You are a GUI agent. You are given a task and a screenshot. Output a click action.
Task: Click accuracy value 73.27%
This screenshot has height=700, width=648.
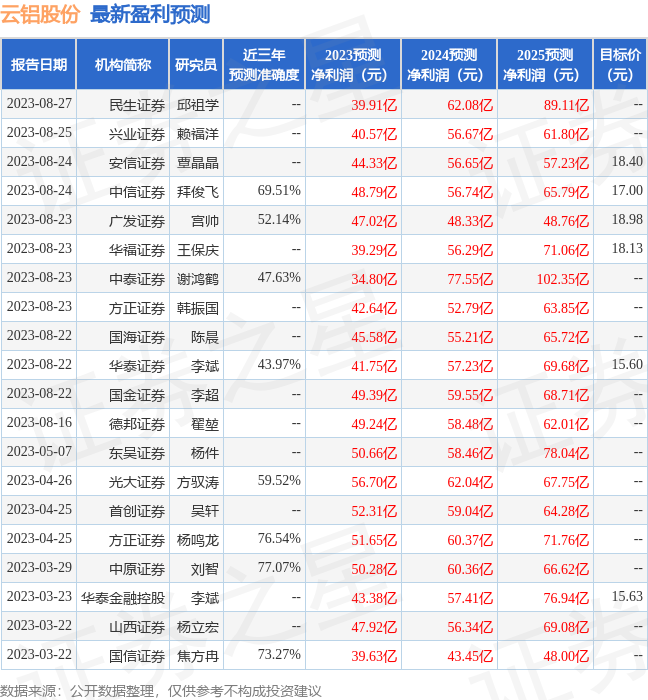279,655
